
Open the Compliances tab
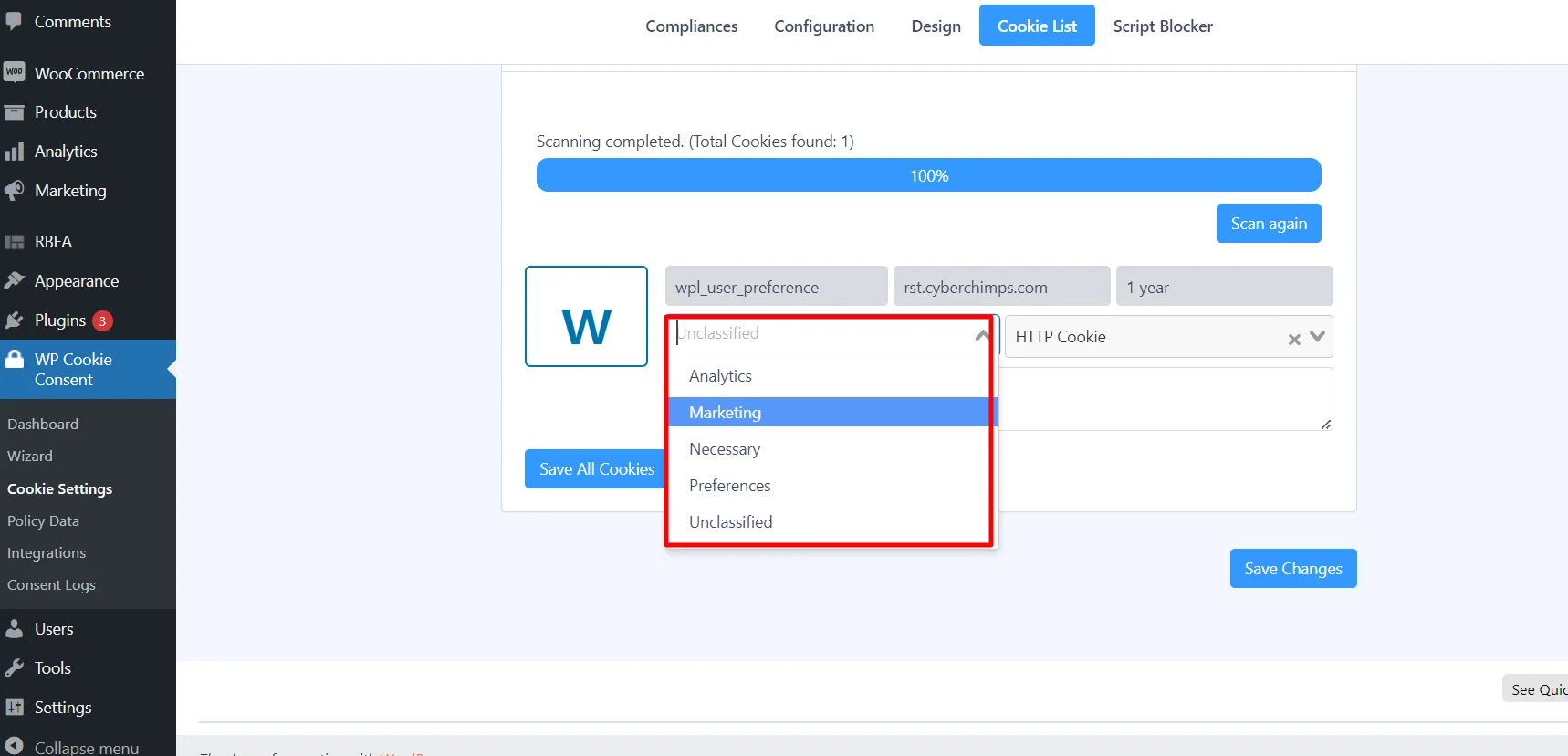691,26
